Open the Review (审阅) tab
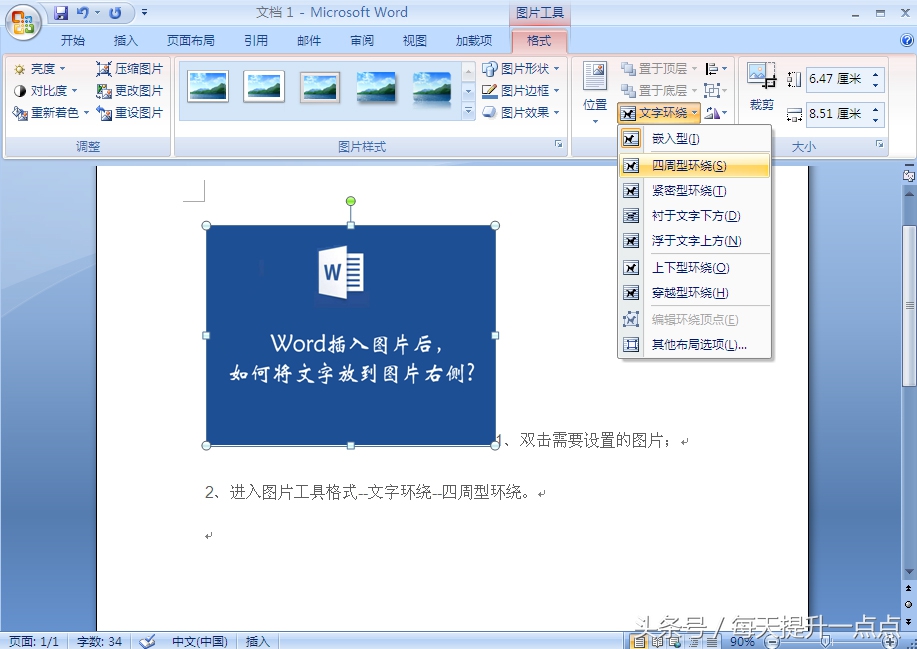Viewport: 917px width, 649px height. point(362,40)
